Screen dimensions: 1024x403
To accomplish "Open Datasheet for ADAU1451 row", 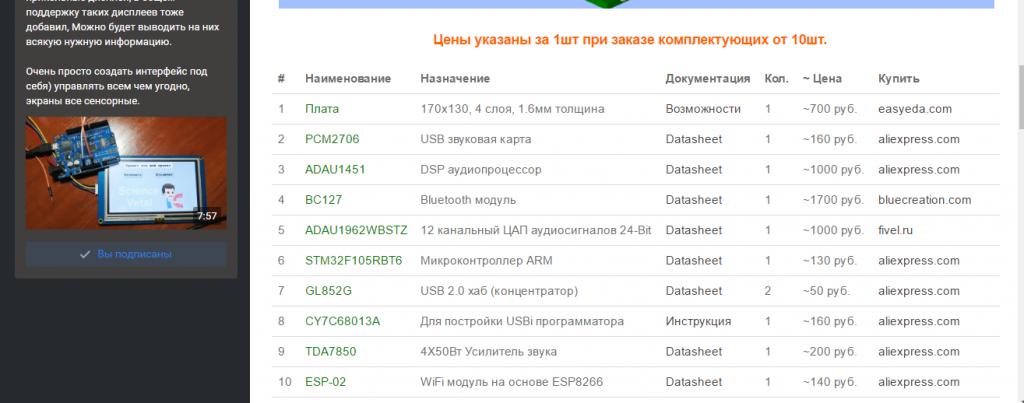I will click(x=694, y=170).
